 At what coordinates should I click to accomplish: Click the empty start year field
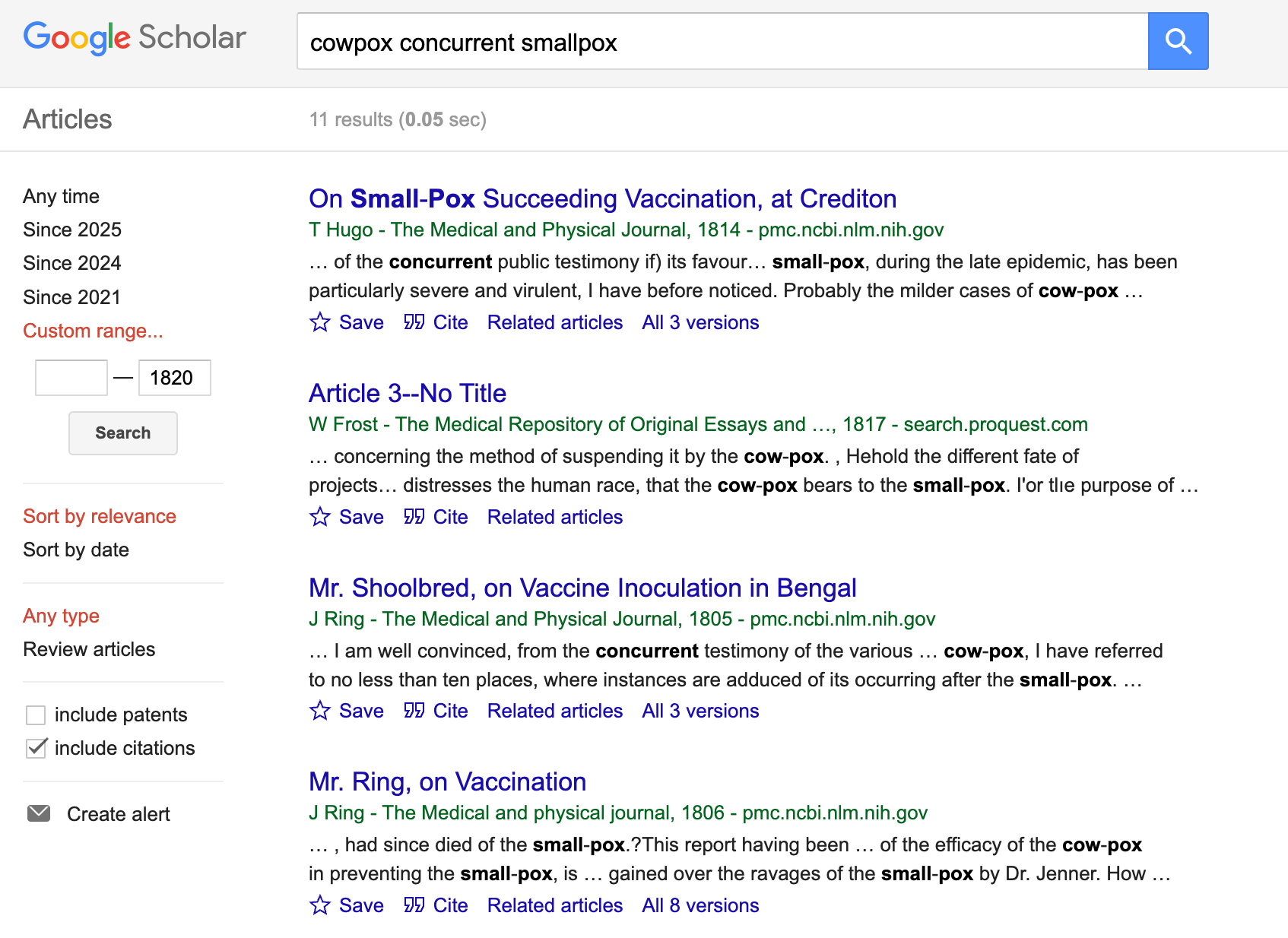(x=71, y=378)
